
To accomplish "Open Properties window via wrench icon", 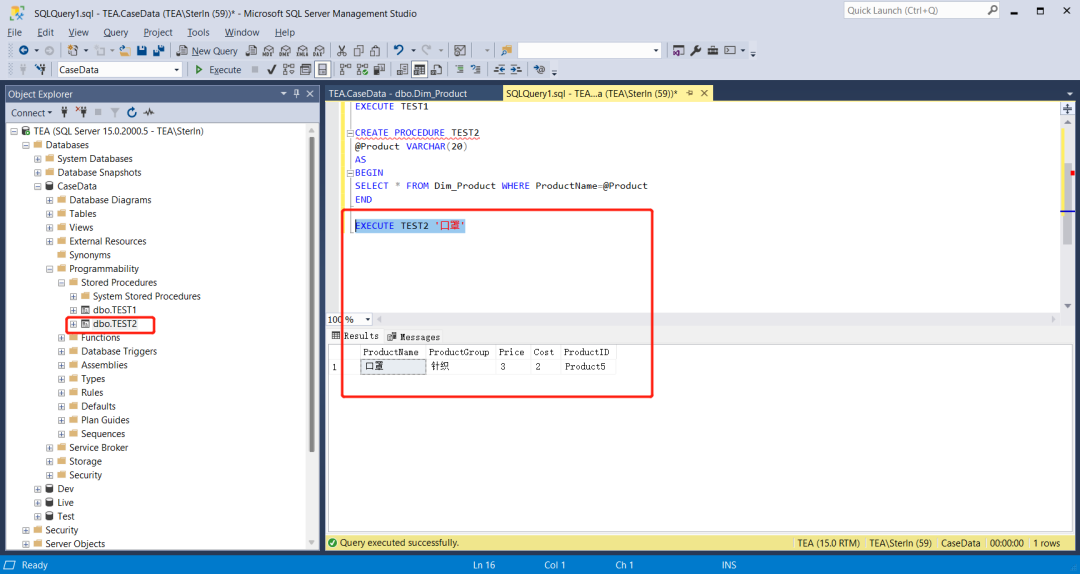I will tap(696, 51).
